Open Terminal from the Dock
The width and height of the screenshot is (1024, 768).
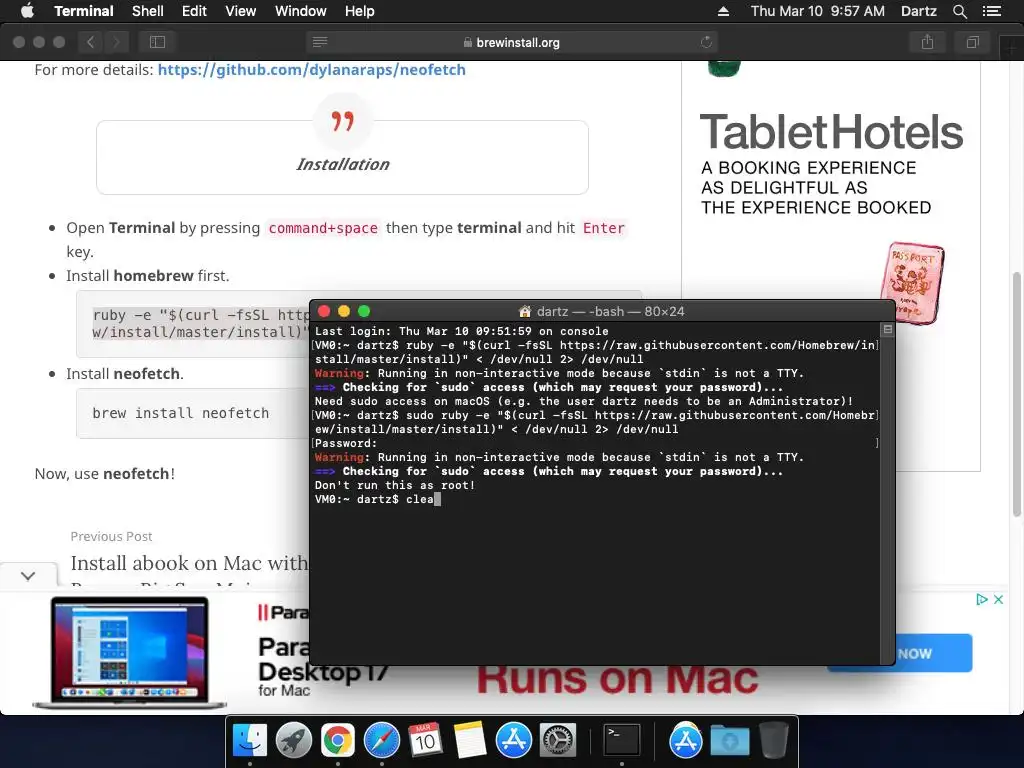point(621,741)
